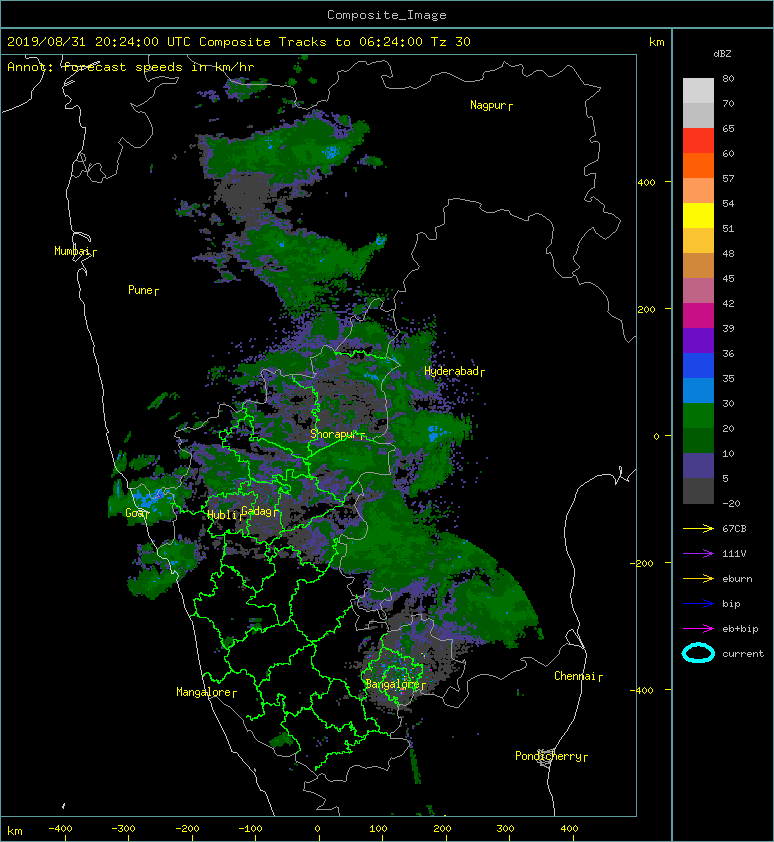Pick the blue 36 dBZ swatch
Image resolution: width=774 pixels, height=842 pixels.
tap(698, 365)
